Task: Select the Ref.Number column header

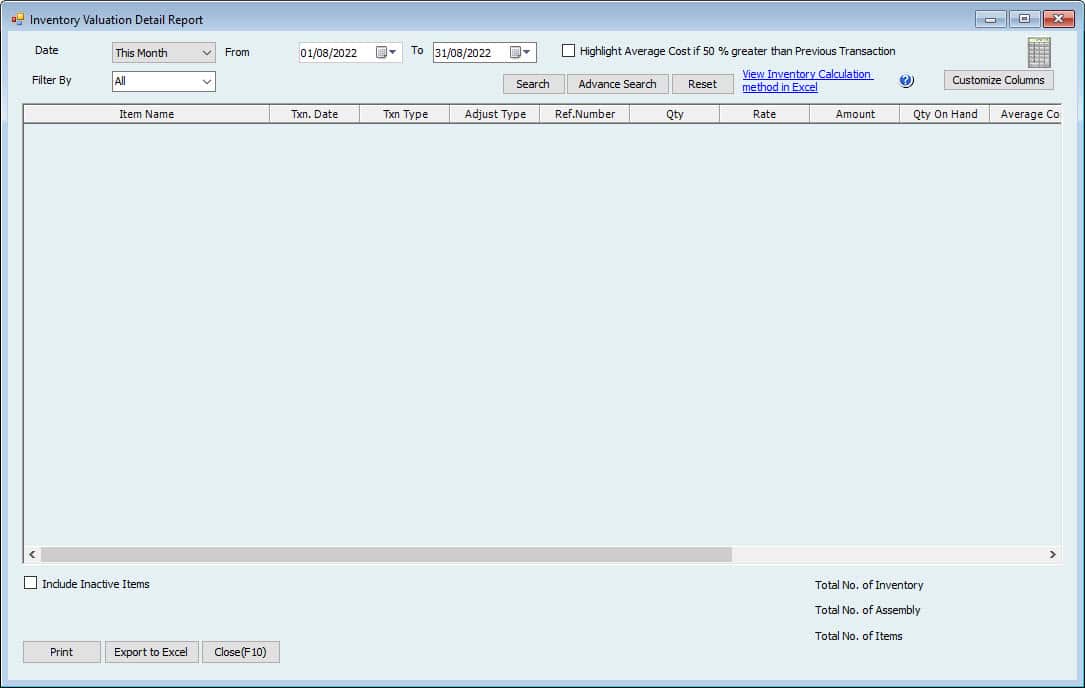Action: click(585, 114)
